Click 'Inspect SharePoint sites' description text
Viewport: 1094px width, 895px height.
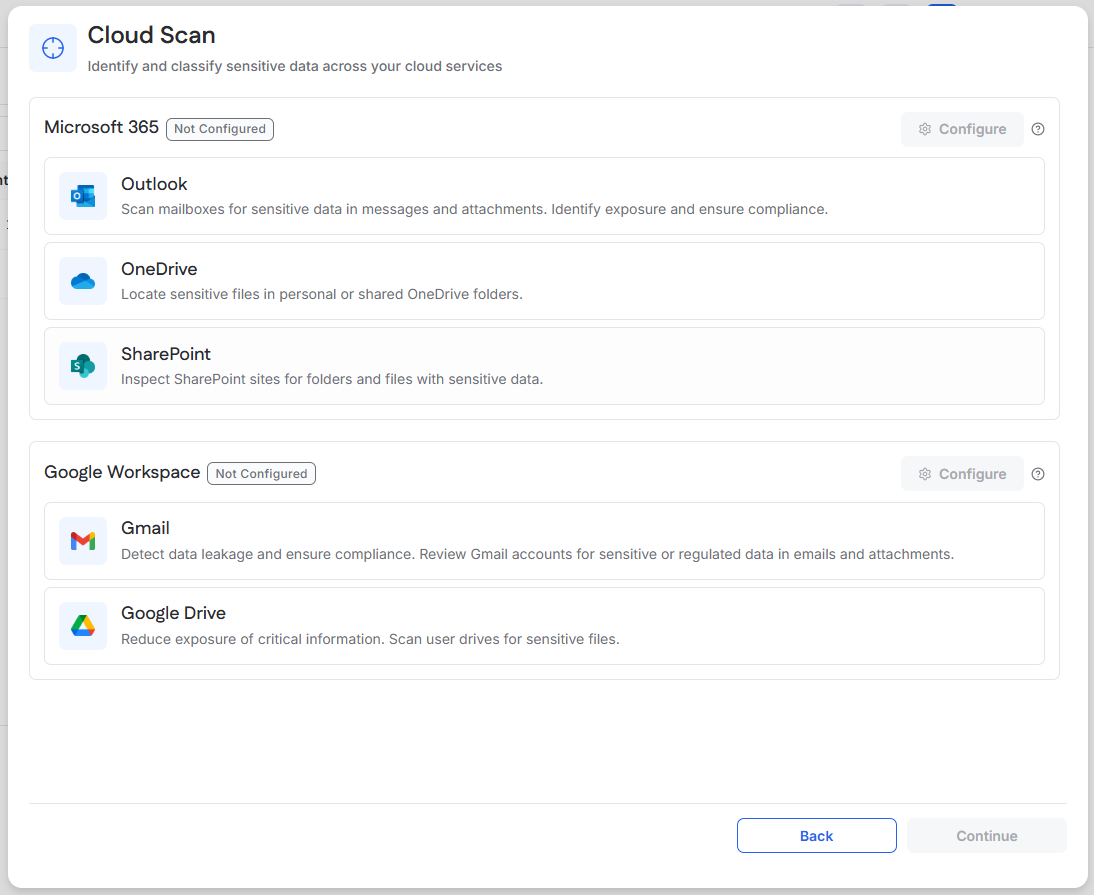pyautogui.click(x=332, y=379)
